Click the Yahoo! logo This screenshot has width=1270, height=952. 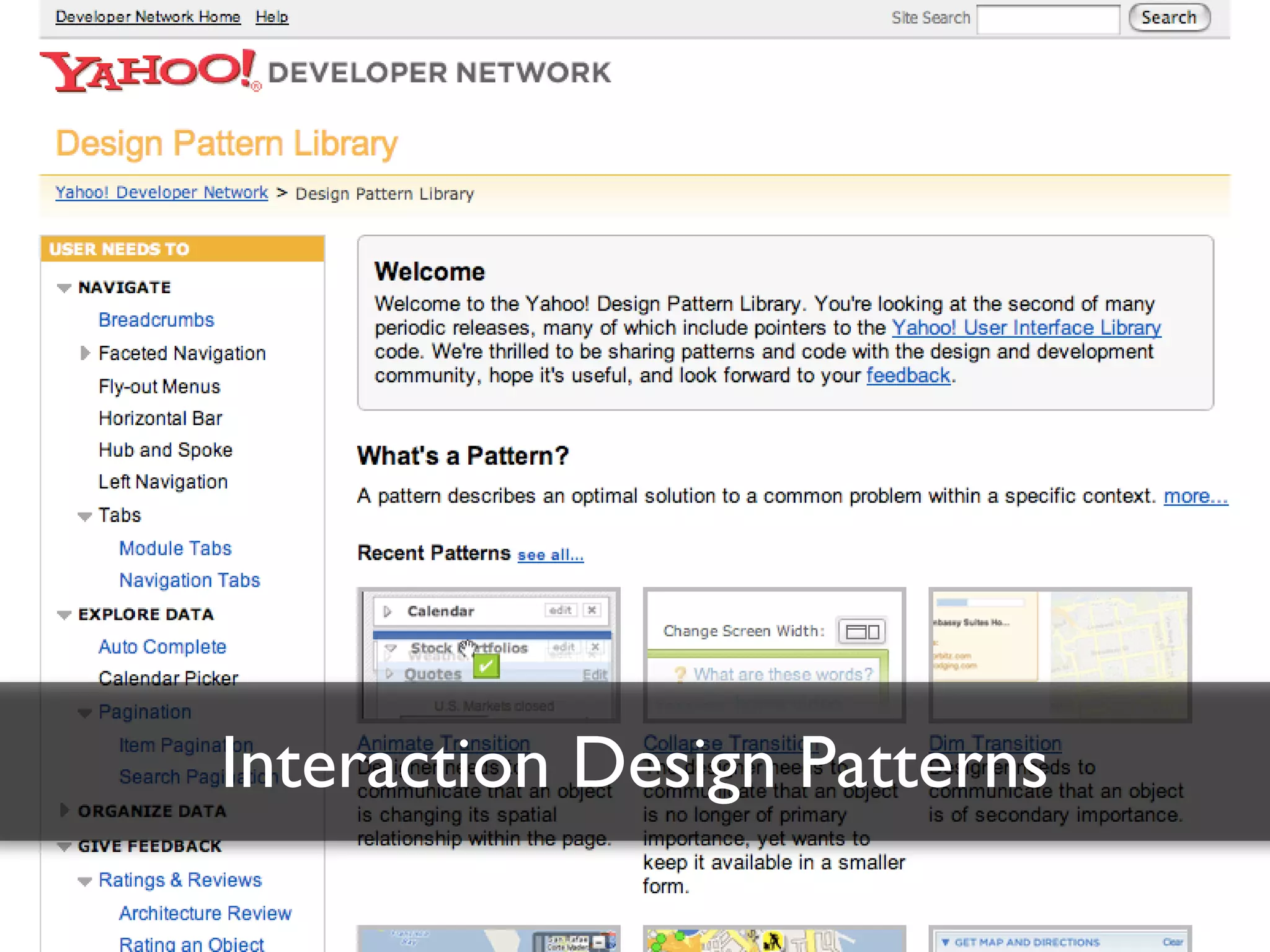(149, 71)
